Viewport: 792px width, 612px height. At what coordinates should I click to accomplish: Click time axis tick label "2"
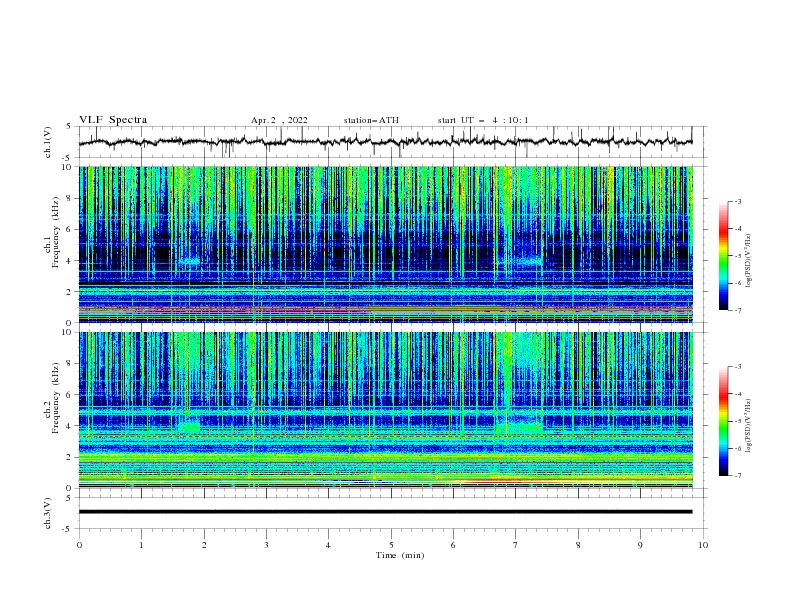point(204,545)
